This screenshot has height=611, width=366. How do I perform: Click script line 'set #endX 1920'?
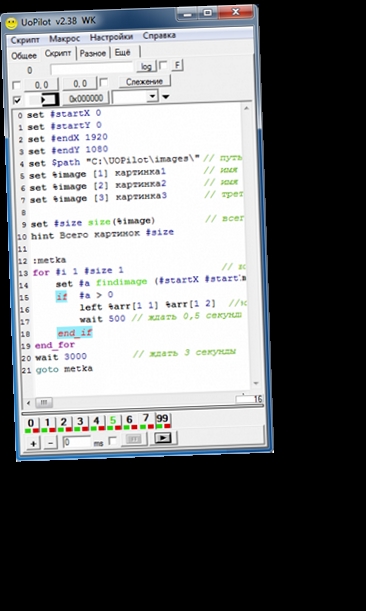click(68, 138)
